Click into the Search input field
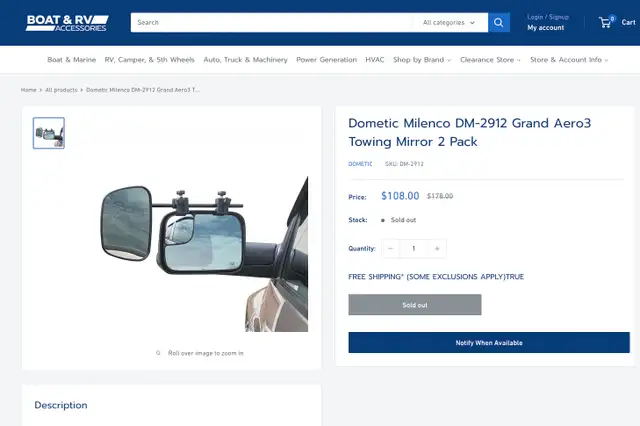Viewport: 640px width, 426px height. coord(271,22)
